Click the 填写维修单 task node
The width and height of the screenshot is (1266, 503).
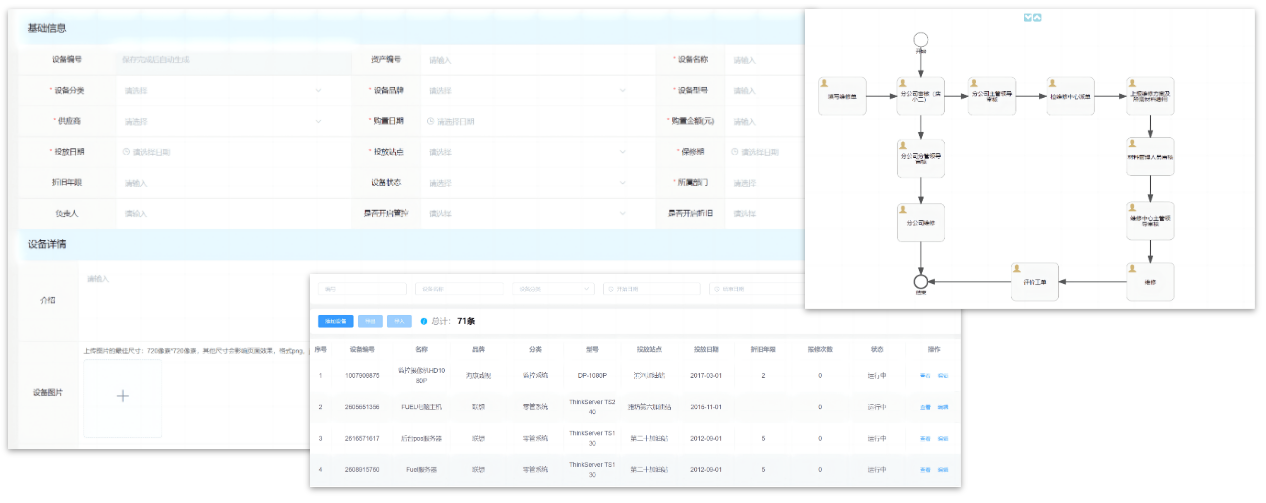pos(841,97)
